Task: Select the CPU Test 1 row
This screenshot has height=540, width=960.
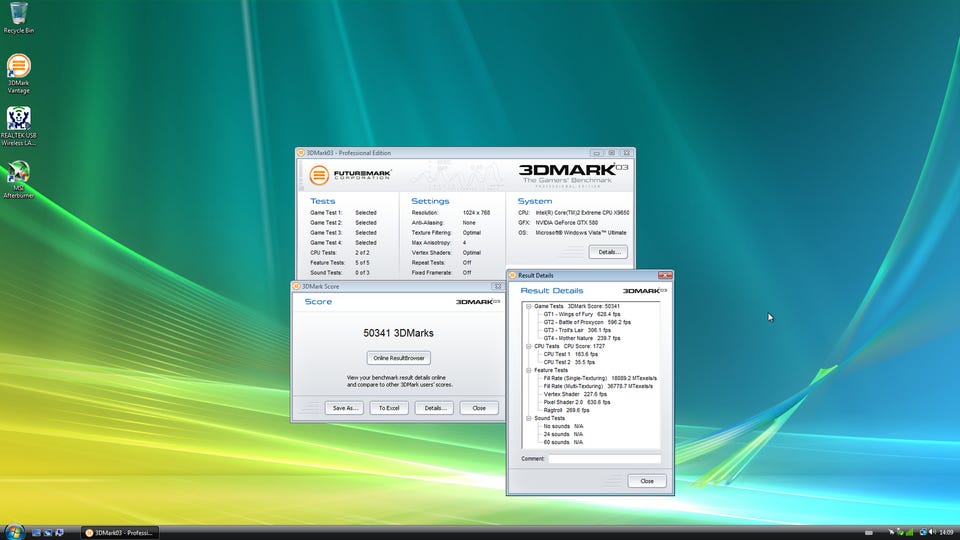Action: point(571,354)
